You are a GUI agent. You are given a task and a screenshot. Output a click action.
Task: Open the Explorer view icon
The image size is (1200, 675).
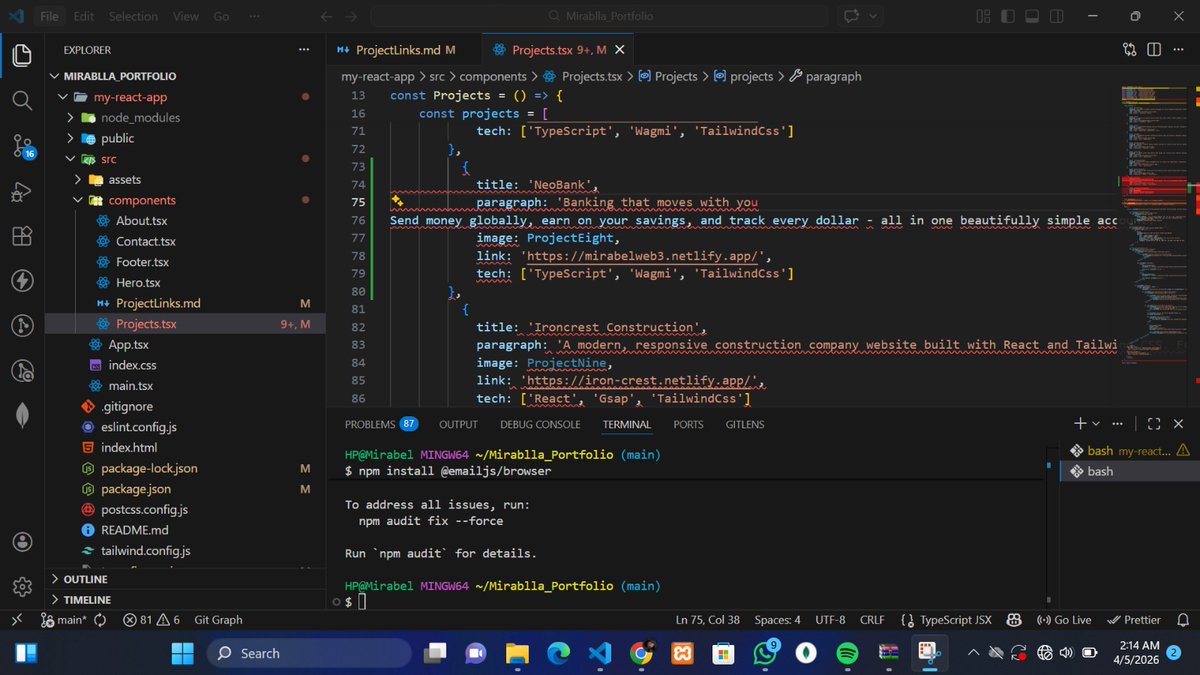pos(22,55)
